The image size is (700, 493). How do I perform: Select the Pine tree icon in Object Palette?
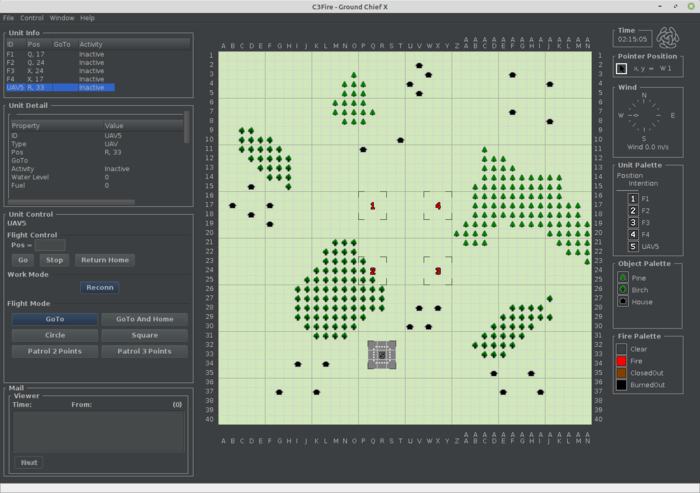623,277
